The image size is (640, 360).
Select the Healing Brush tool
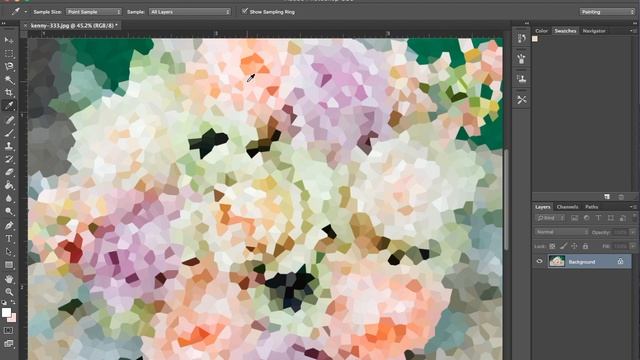[x=9, y=120]
